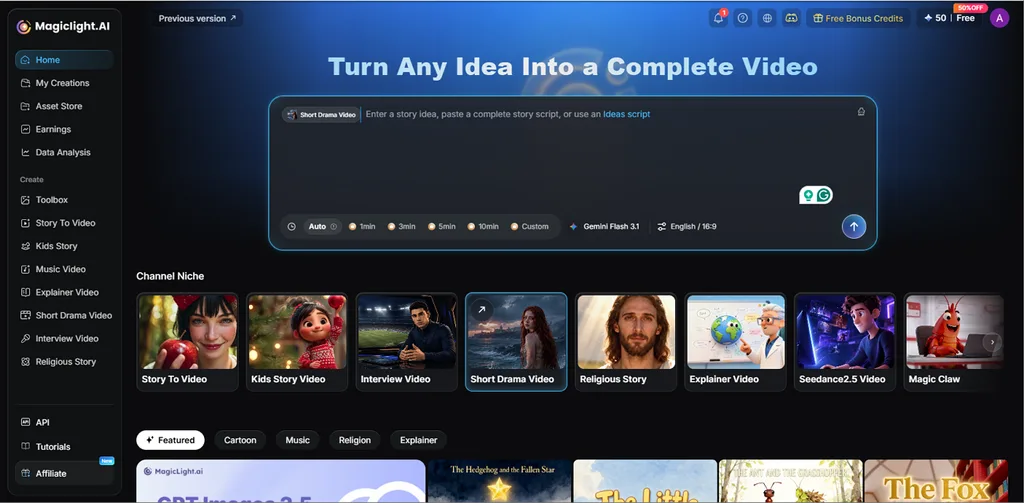Open the MagicLight.ai banner card

tap(281, 481)
